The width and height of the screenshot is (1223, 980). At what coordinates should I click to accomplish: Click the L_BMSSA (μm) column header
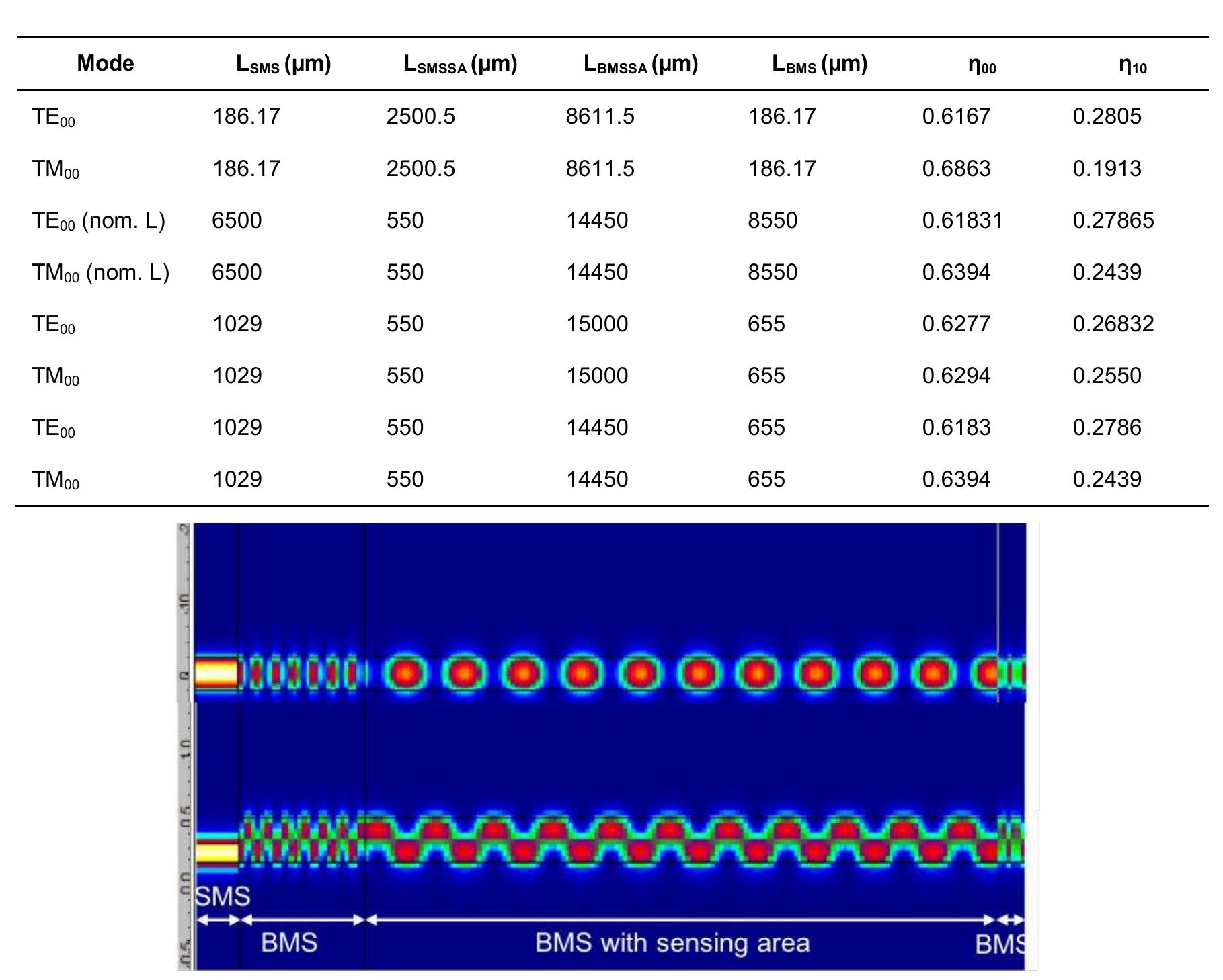(640, 63)
